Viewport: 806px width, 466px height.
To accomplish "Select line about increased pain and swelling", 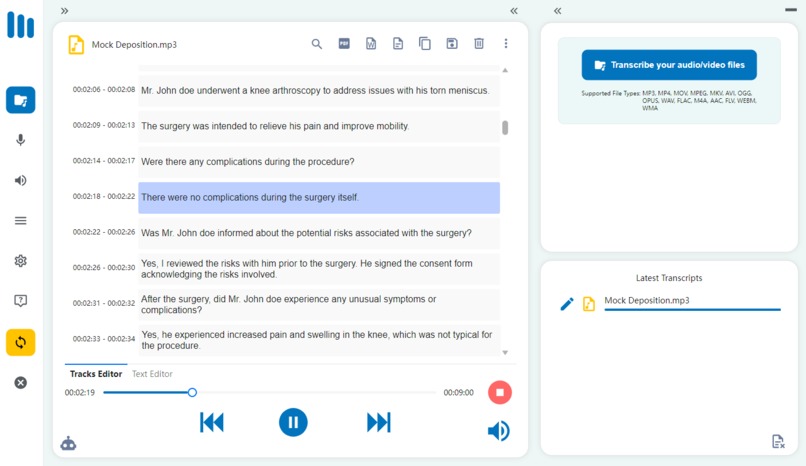I will (x=319, y=340).
